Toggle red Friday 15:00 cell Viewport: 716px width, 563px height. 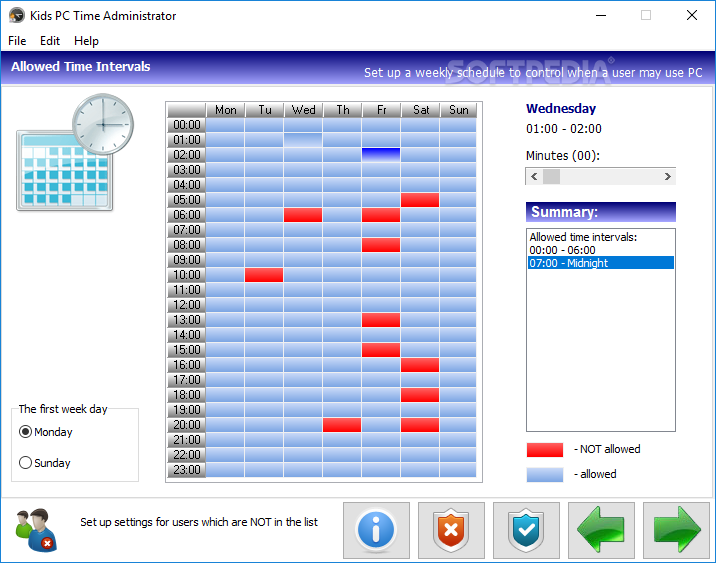381,350
